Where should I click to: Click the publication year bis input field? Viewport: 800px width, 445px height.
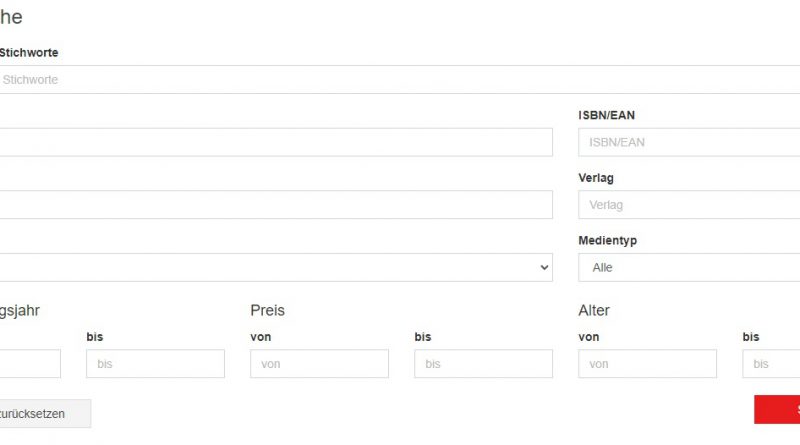[155, 364]
